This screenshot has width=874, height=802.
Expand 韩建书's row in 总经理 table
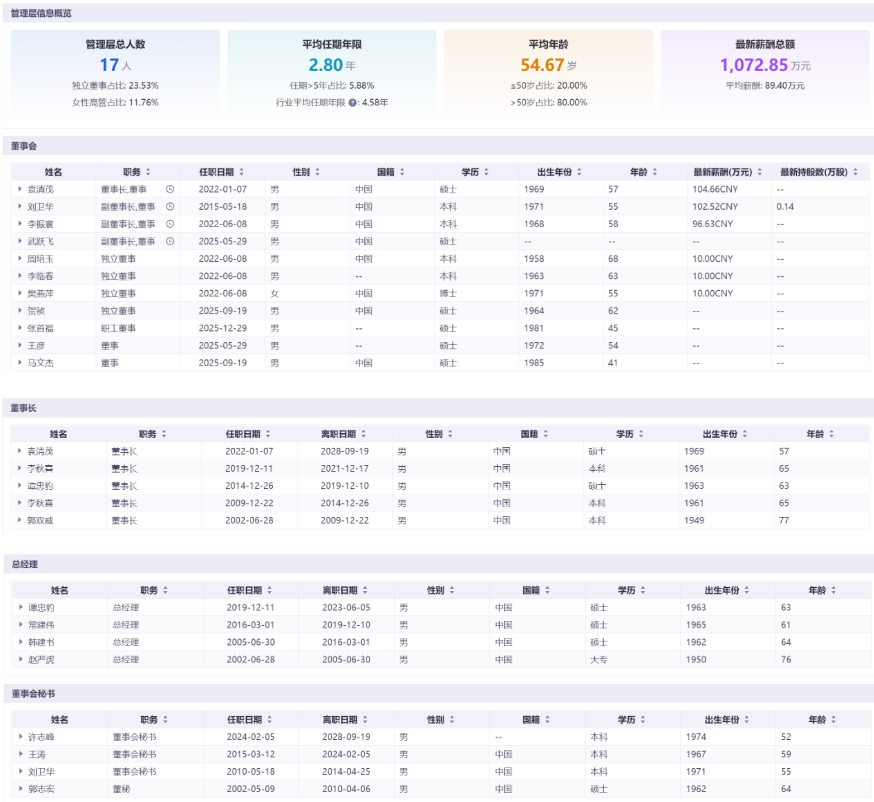[x=20, y=642]
